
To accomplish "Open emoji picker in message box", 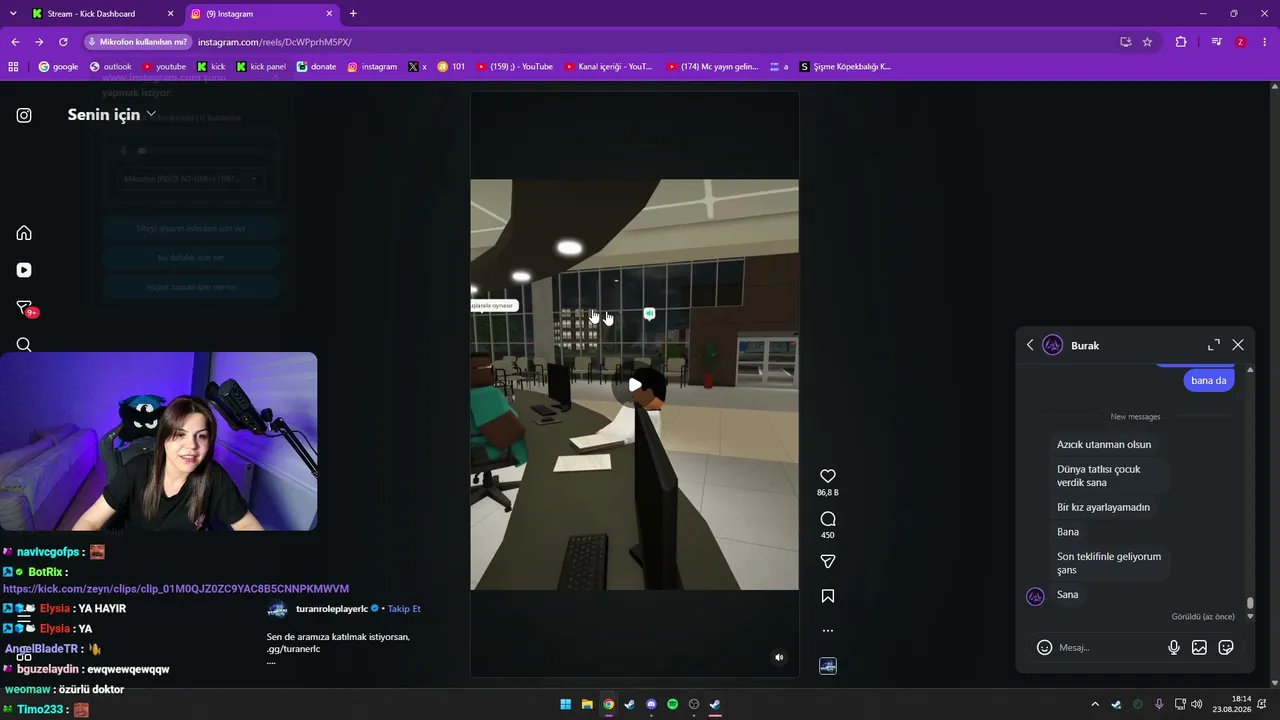I will click(1044, 647).
